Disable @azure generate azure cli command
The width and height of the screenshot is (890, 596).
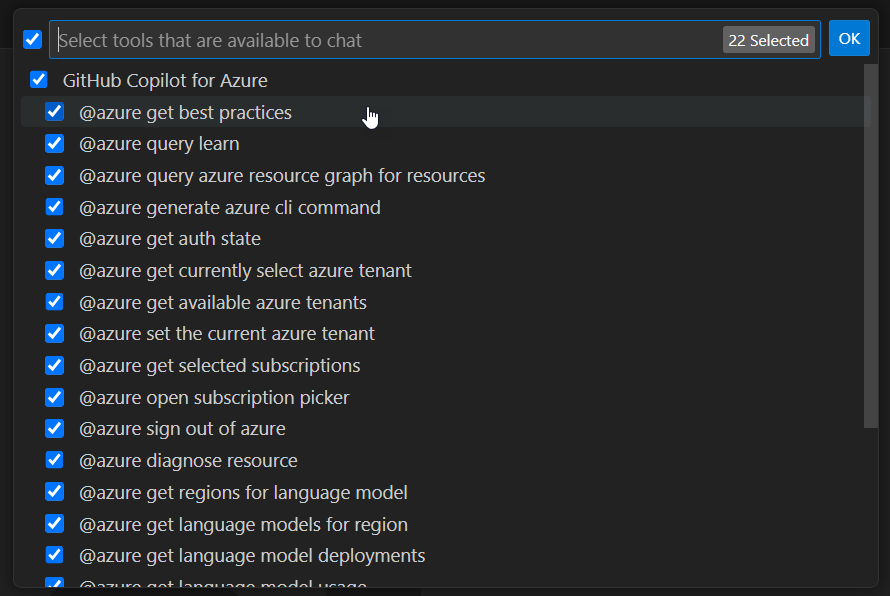pos(55,208)
